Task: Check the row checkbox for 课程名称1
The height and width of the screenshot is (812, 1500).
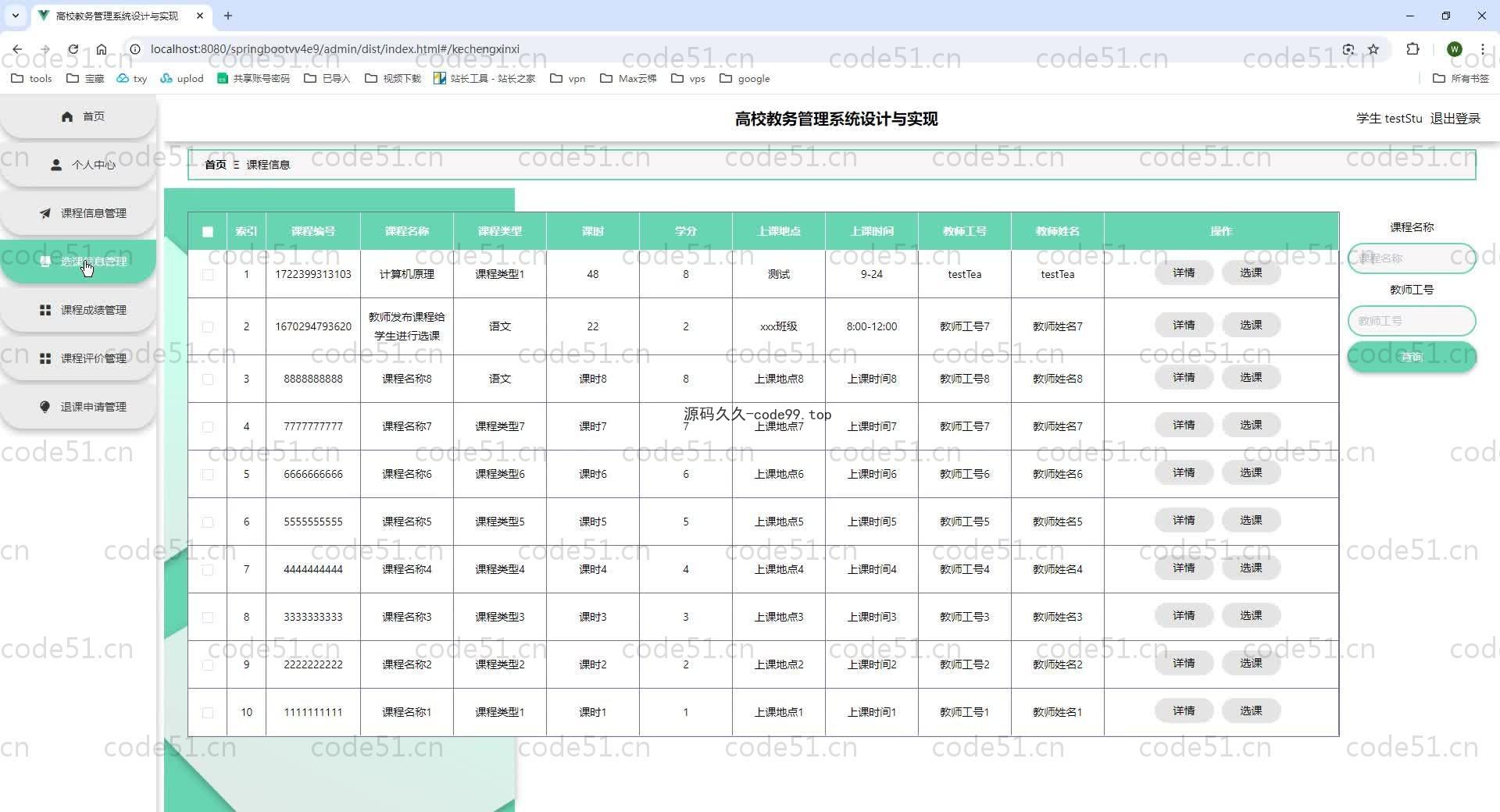Action: tap(208, 712)
